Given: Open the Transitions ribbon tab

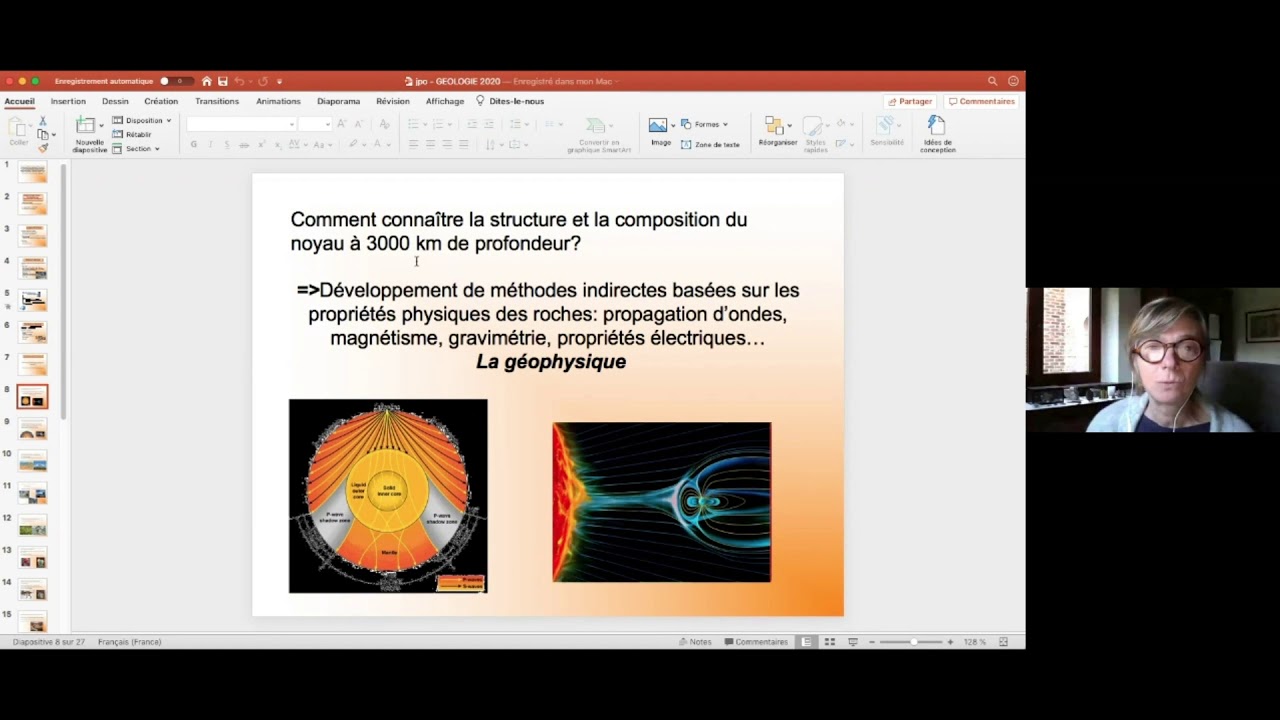Looking at the screenshot, I should coord(217,101).
